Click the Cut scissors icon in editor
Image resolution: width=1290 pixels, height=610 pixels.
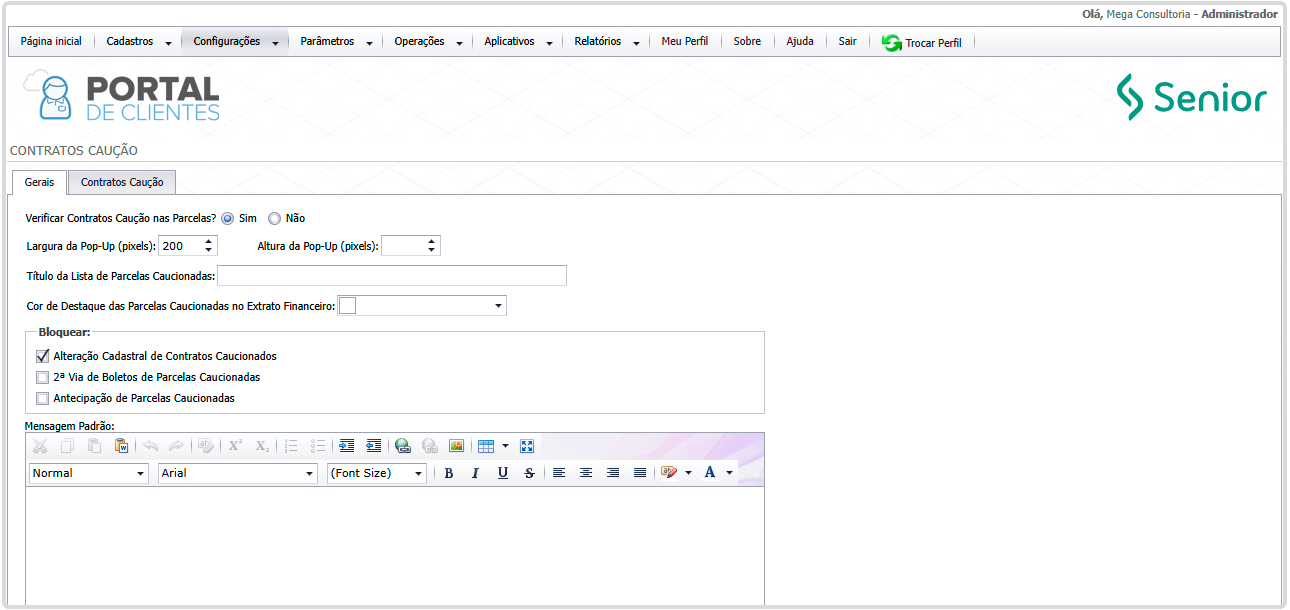[40, 446]
